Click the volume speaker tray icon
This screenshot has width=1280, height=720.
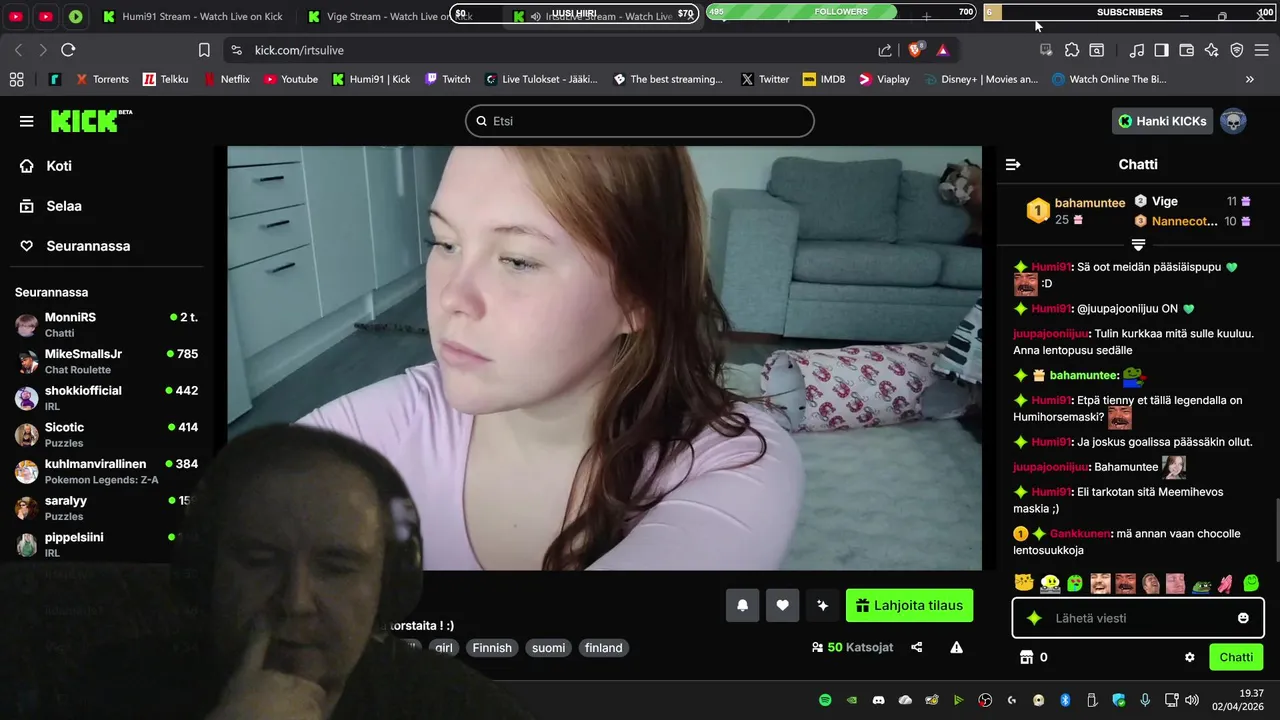[x=1191, y=700]
